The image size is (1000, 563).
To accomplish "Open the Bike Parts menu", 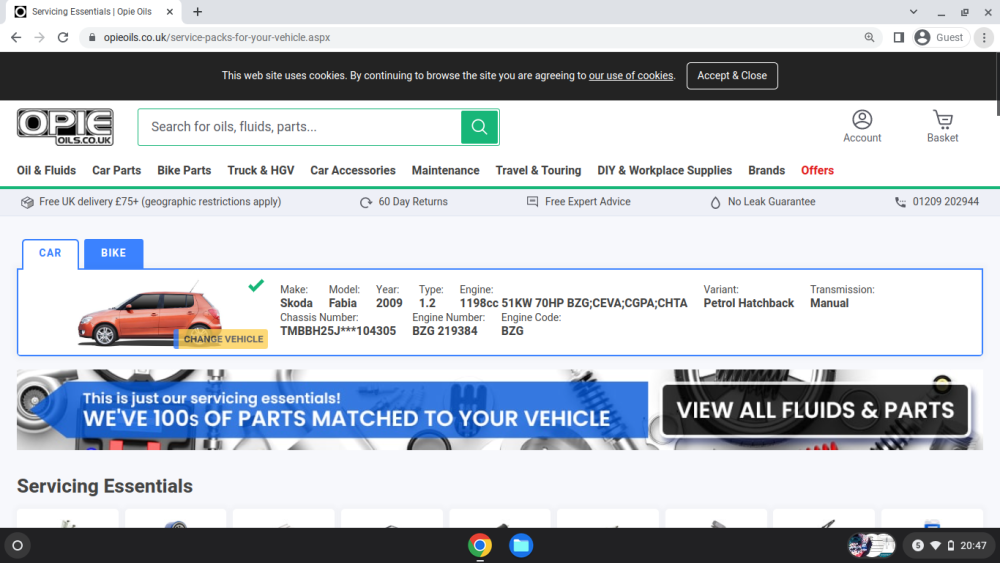I will [x=184, y=170].
